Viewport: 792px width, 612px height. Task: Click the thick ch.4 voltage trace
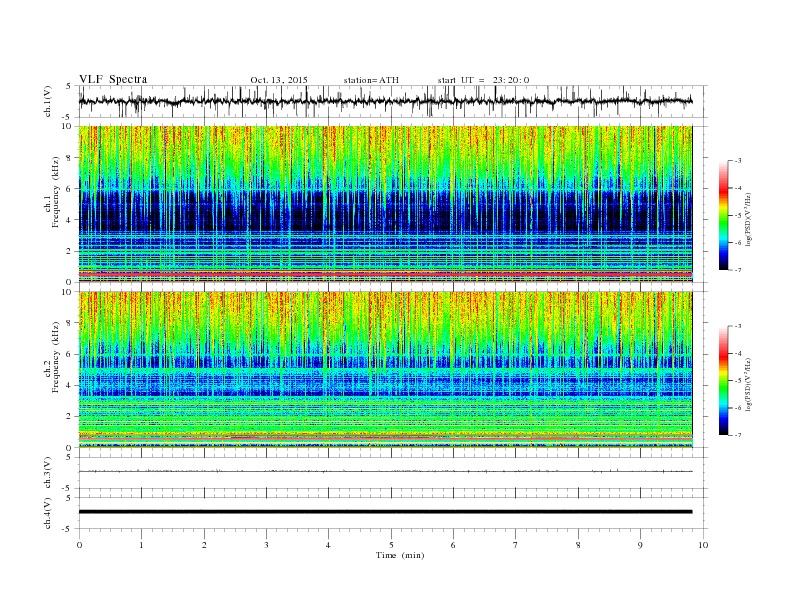click(x=385, y=512)
